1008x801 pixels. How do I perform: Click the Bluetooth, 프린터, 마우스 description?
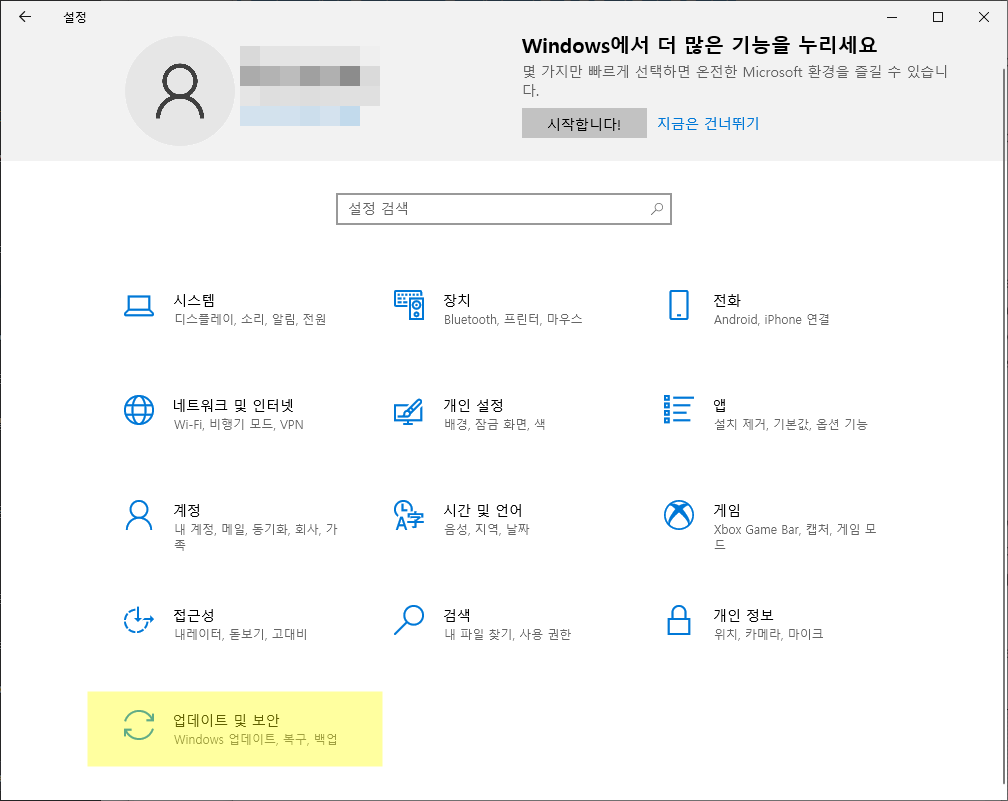click(513, 319)
